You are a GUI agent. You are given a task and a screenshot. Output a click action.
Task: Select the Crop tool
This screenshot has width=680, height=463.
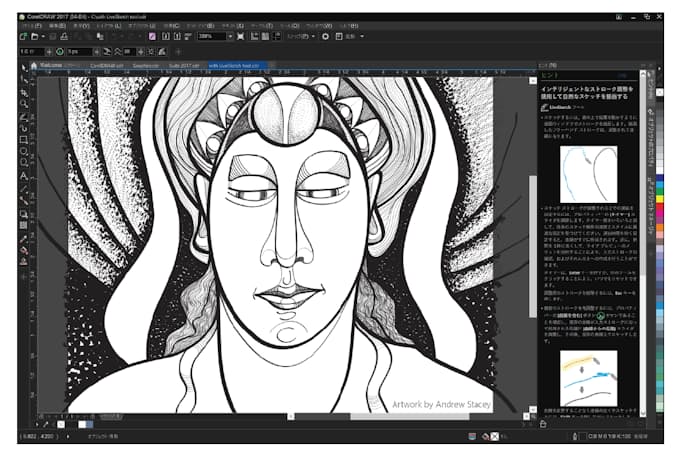[24, 92]
